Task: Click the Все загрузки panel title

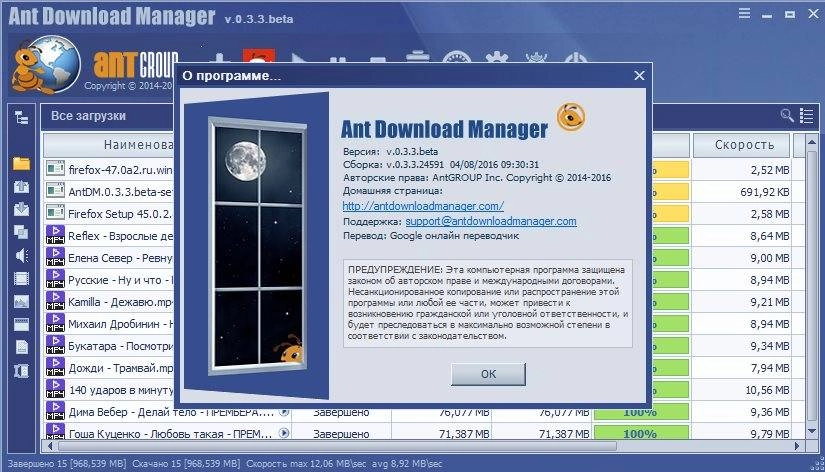Action: pos(88,116)
